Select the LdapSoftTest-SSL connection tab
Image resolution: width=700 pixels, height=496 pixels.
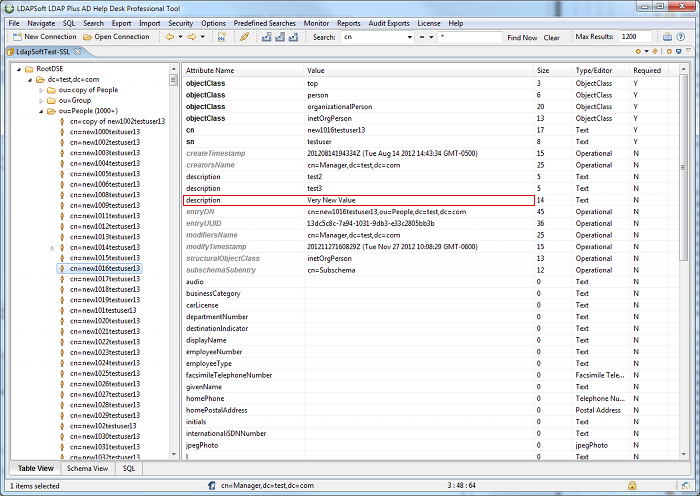[x=43, y=52]
